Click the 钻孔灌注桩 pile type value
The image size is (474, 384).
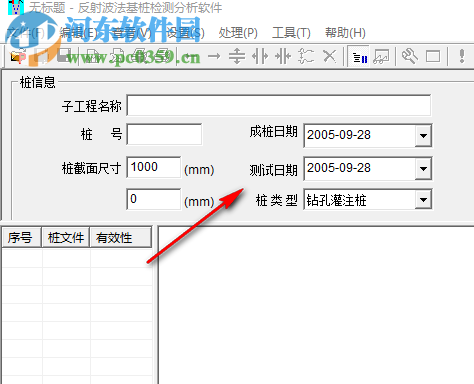(x=336, y=200)
